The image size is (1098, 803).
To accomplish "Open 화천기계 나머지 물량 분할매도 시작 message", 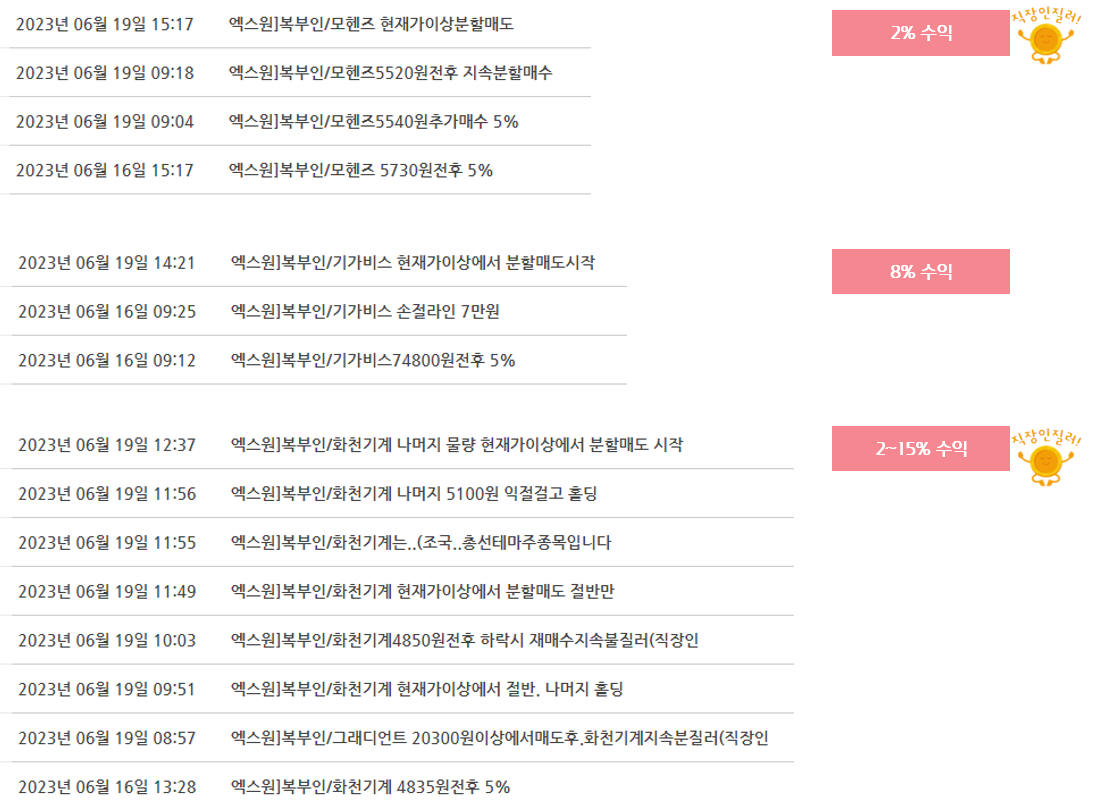I will (457, 445).
